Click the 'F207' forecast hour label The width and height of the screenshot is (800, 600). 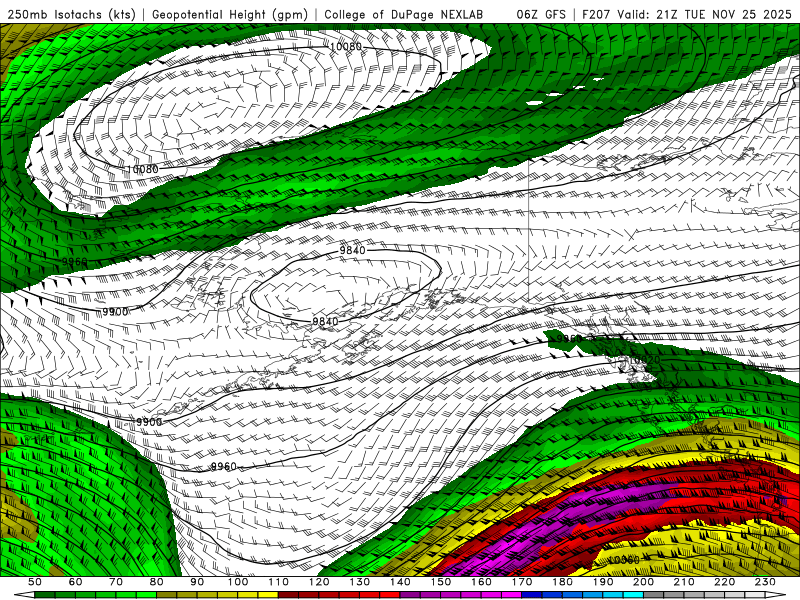tap(596, 15)
